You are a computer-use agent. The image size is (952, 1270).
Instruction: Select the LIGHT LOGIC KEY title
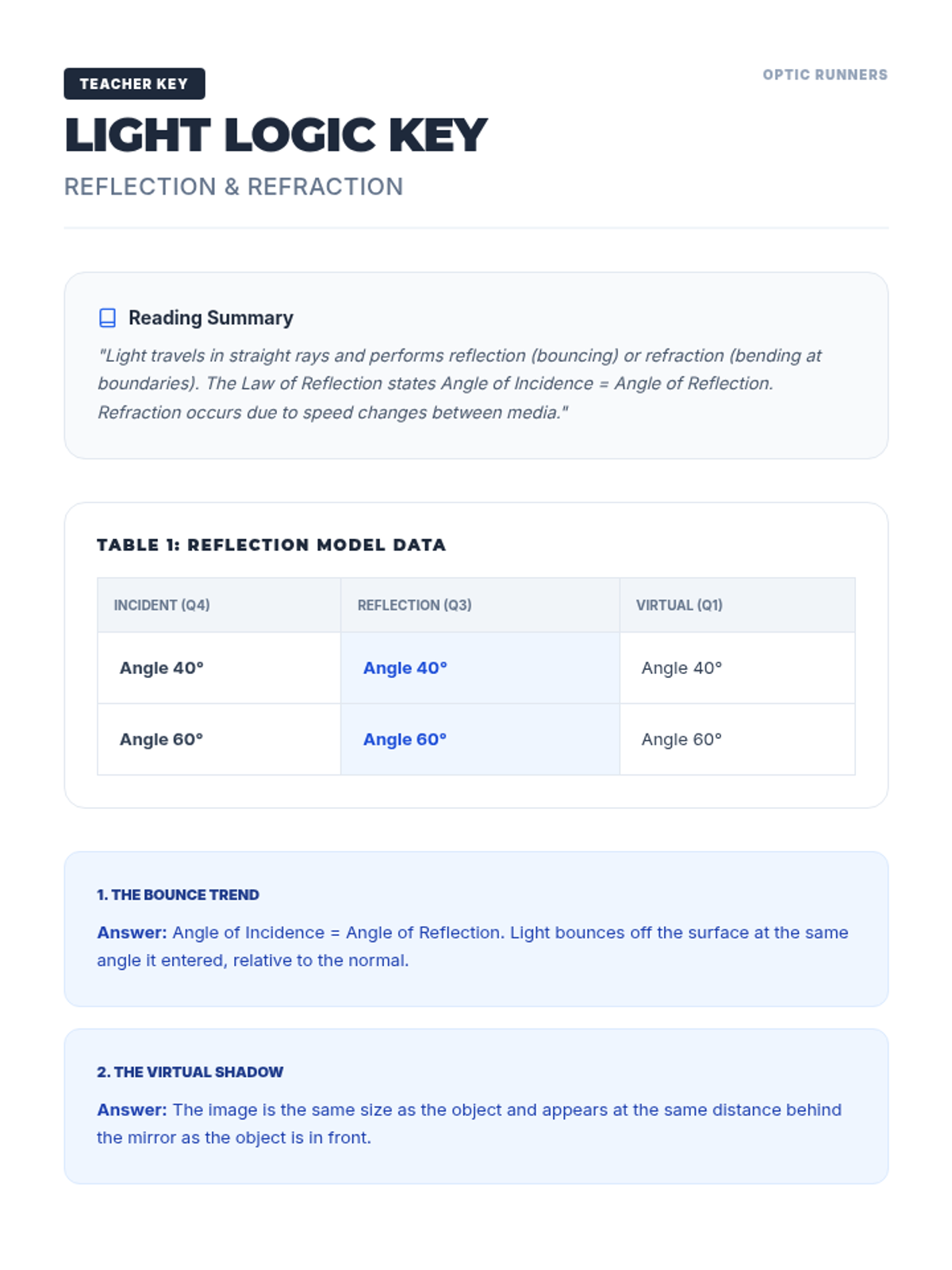pos(275,135)
